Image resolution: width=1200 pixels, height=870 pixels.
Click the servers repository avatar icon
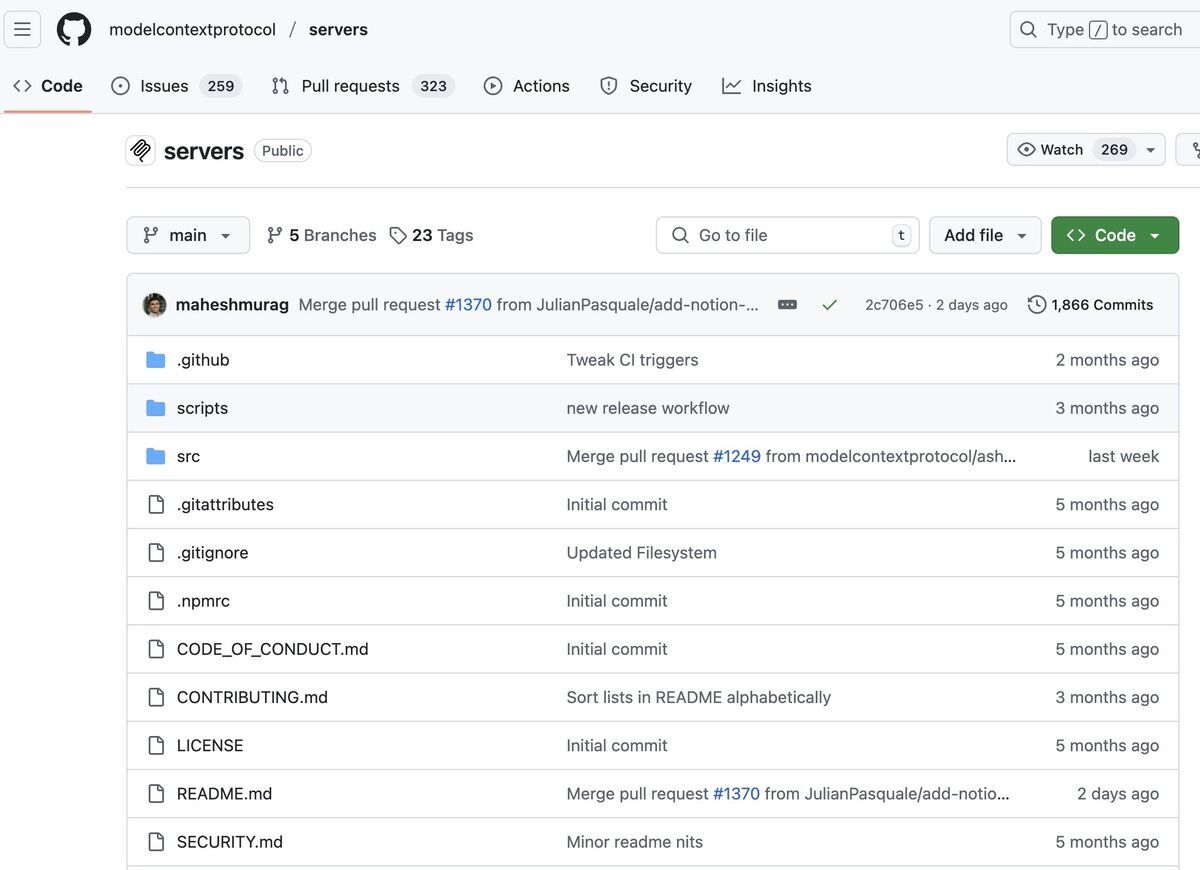(x=140, y=150)
